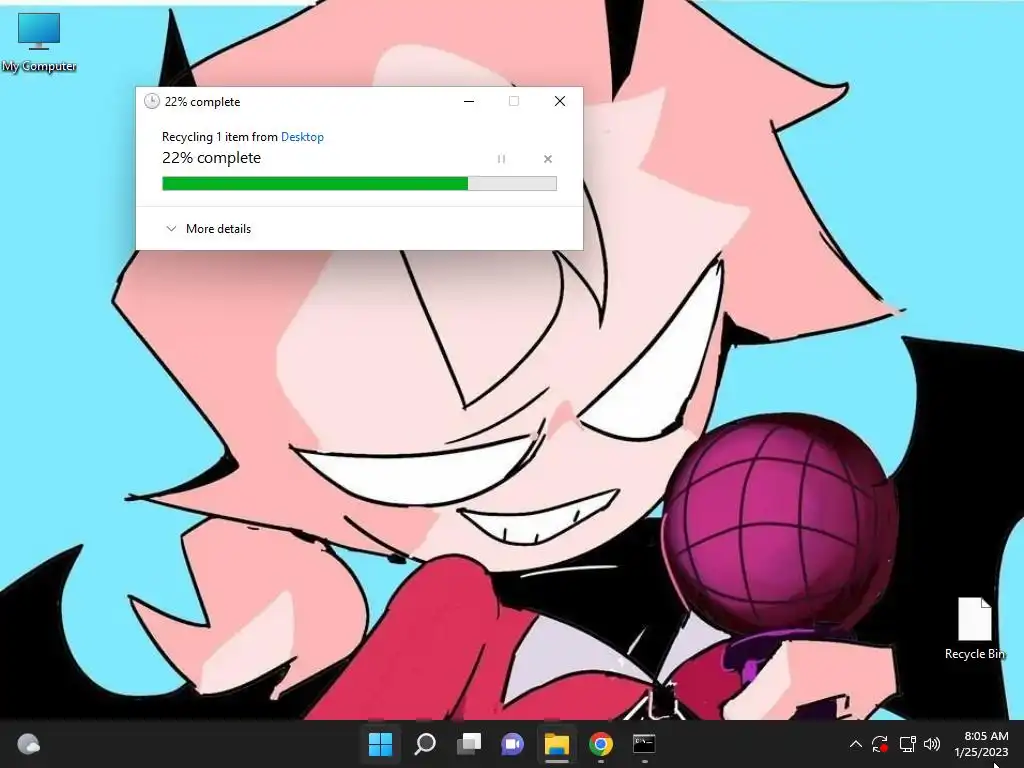Cancel the recycling operation with the small X
Image resolution: width=1024 pixels, height=768 pixels.
click(548, 159)
